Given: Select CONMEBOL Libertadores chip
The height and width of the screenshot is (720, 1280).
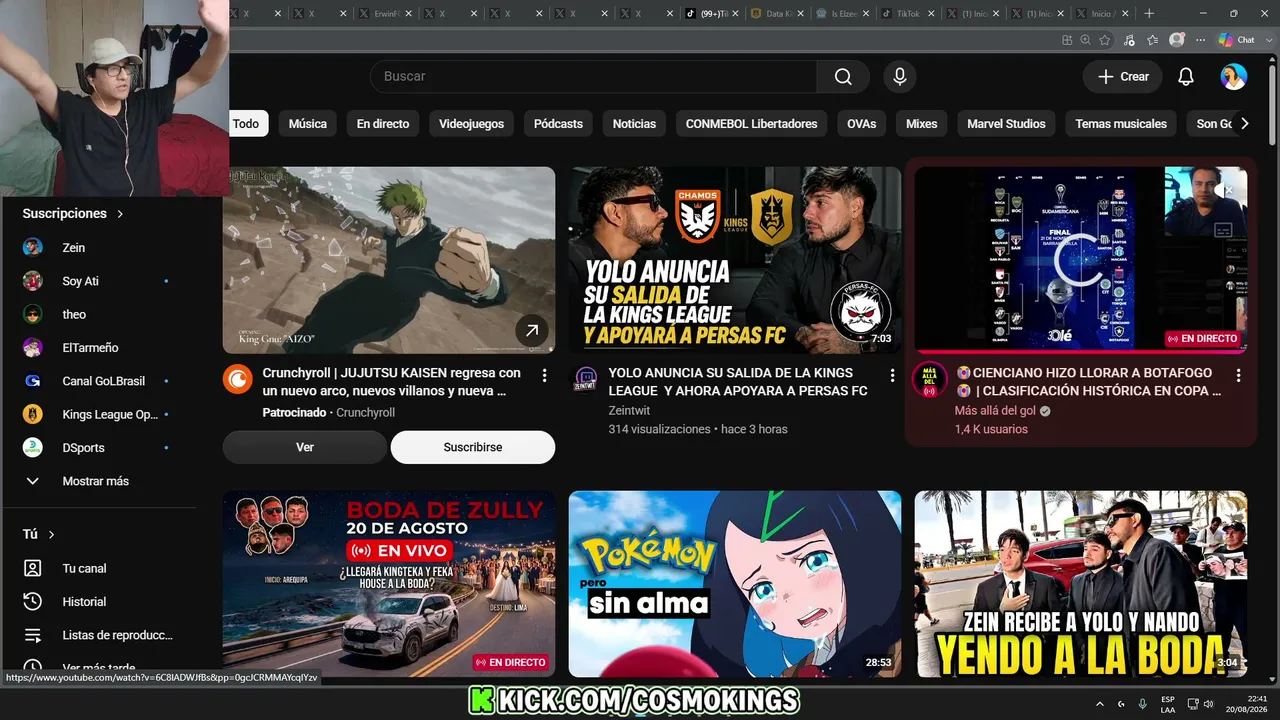Looking at the screenshot, I should (x=751, y=124).
